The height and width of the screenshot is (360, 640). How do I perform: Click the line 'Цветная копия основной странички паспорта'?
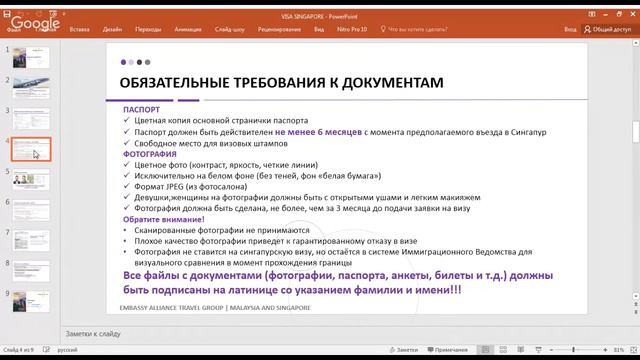(221, 120)
